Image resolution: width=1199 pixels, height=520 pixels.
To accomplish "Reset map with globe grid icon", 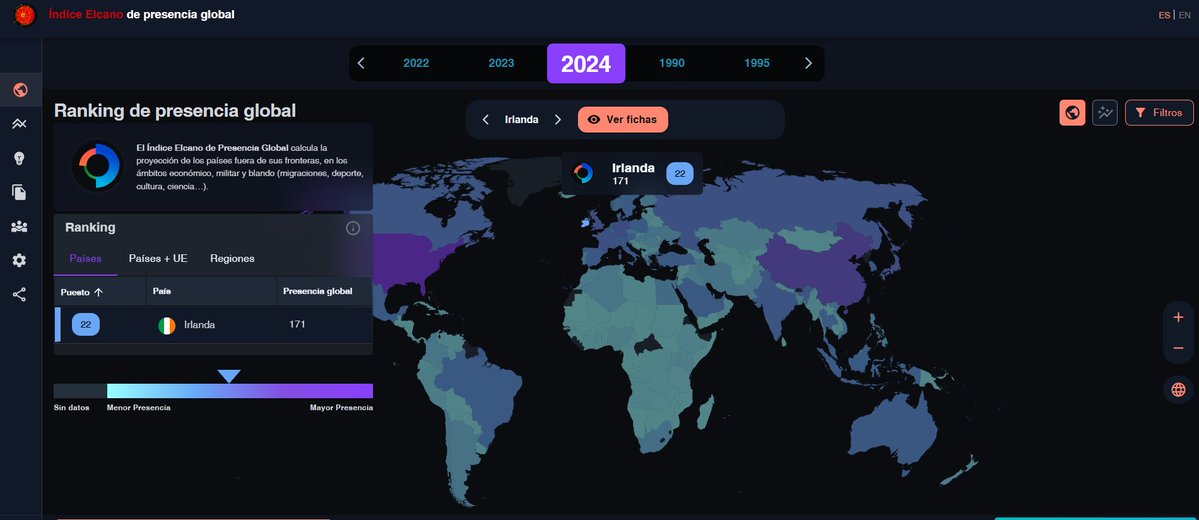I will point(1178,389).
